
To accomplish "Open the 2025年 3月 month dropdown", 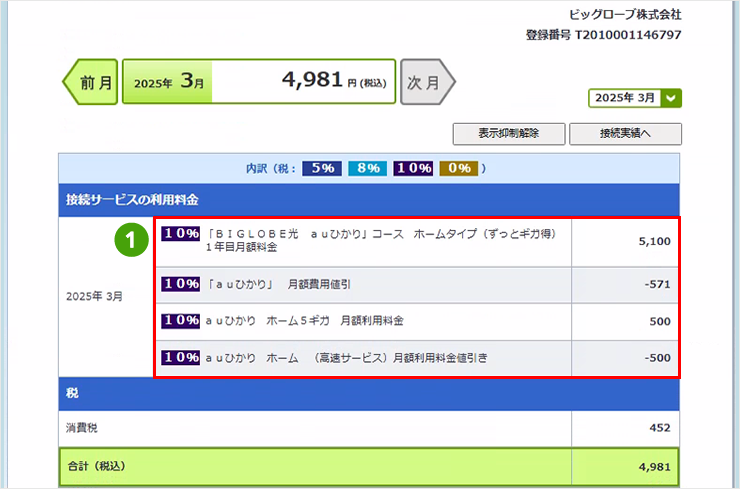I will [x=635, y=98].
